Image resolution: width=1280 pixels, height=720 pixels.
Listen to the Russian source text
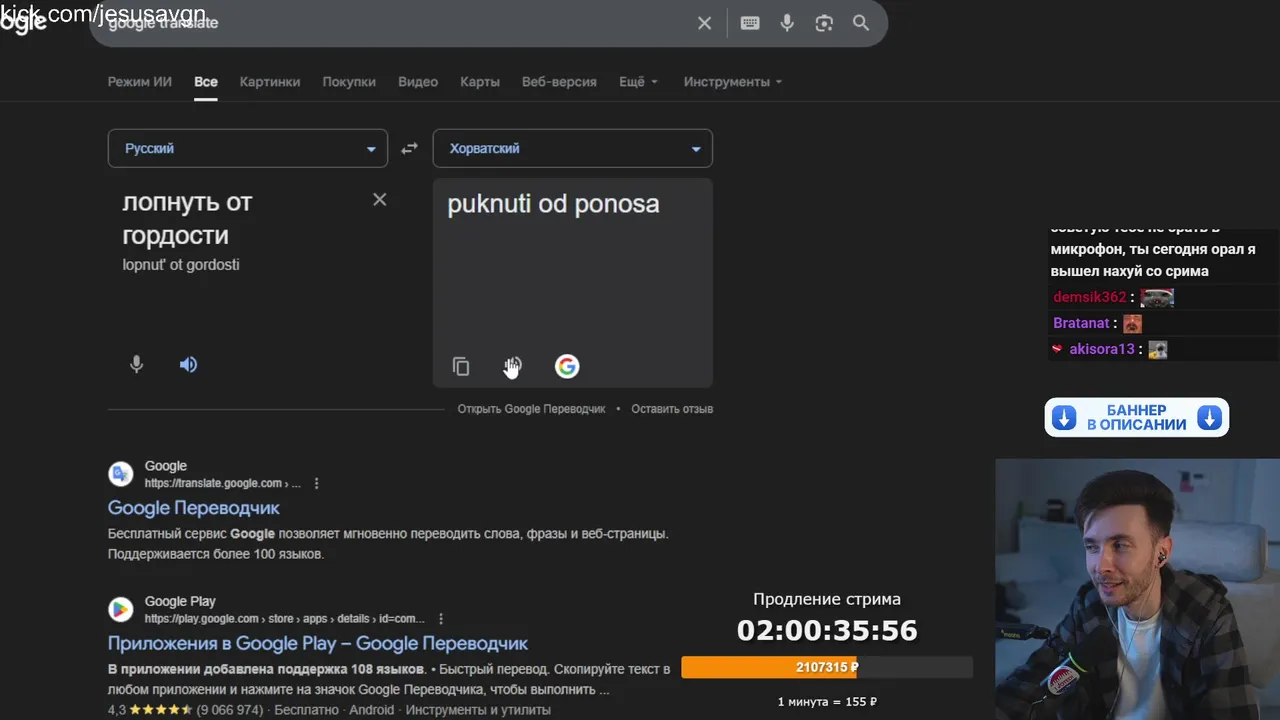click(x=188, y=365)
